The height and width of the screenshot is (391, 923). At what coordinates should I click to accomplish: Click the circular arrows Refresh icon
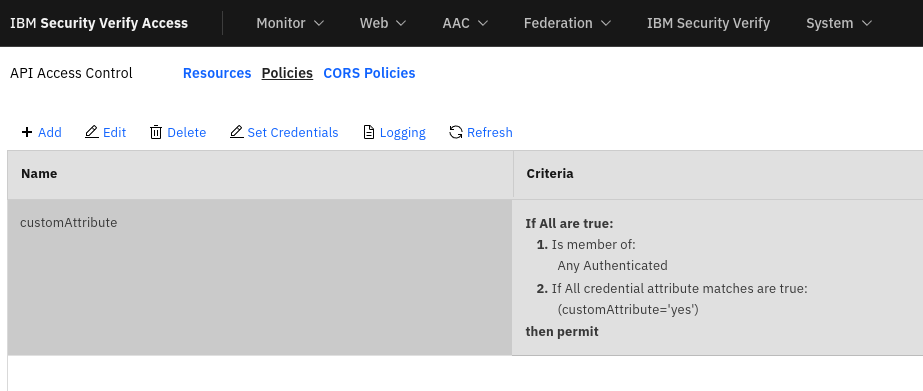(x=456, y=132)
